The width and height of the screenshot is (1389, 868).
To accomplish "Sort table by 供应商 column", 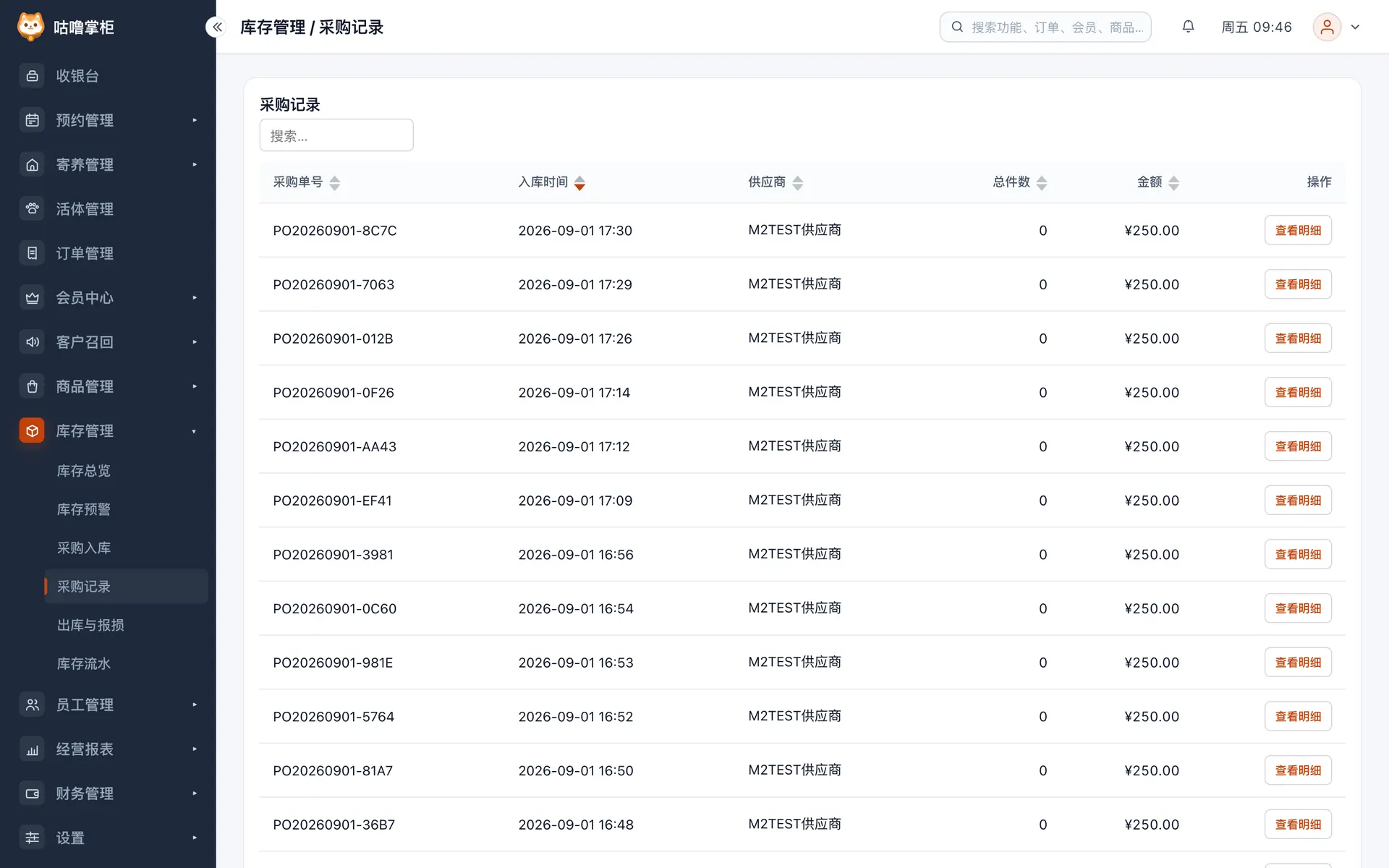I will [x=797, y=183].
